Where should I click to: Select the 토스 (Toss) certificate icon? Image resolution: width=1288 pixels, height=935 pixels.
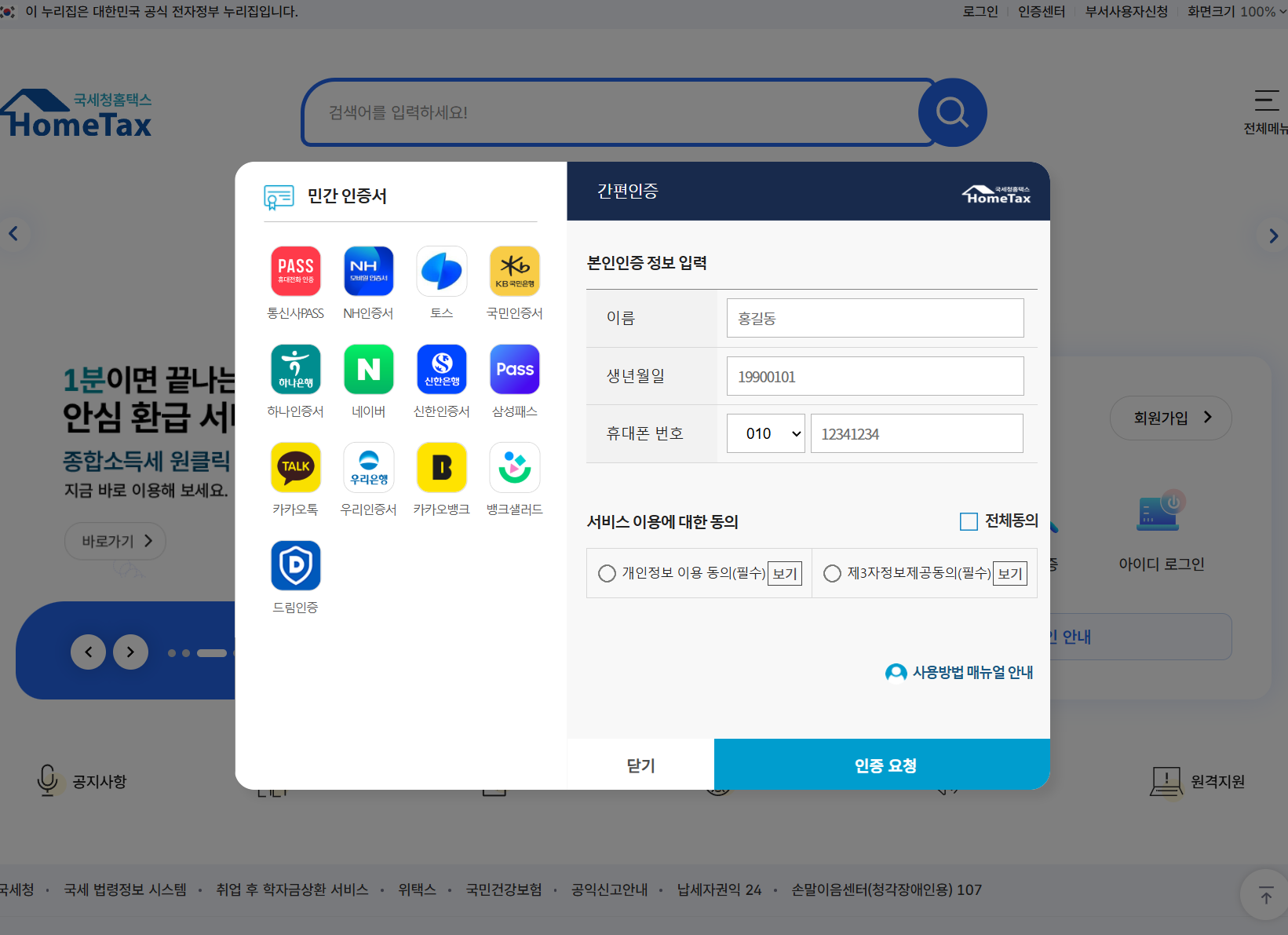pyautogui.click(x=442, y=271)
